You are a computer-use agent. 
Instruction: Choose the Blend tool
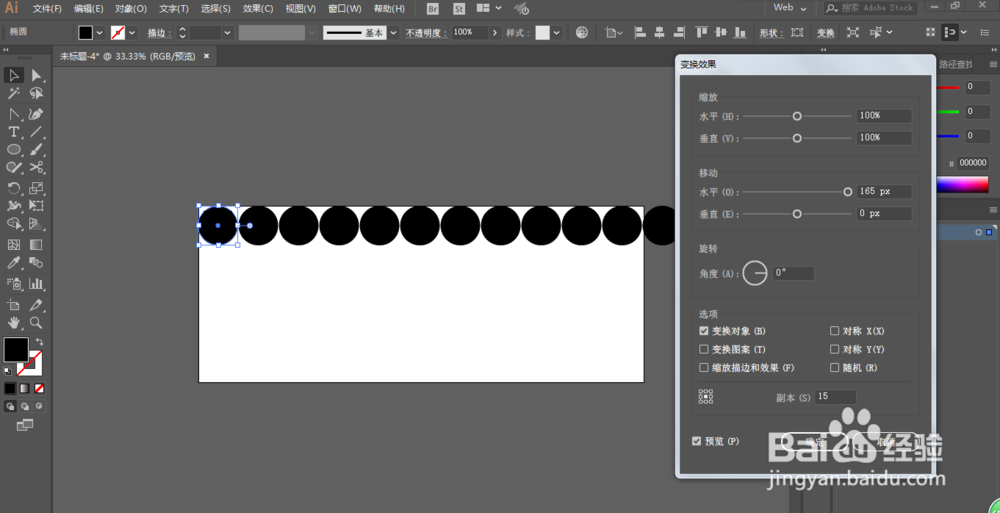36,263
